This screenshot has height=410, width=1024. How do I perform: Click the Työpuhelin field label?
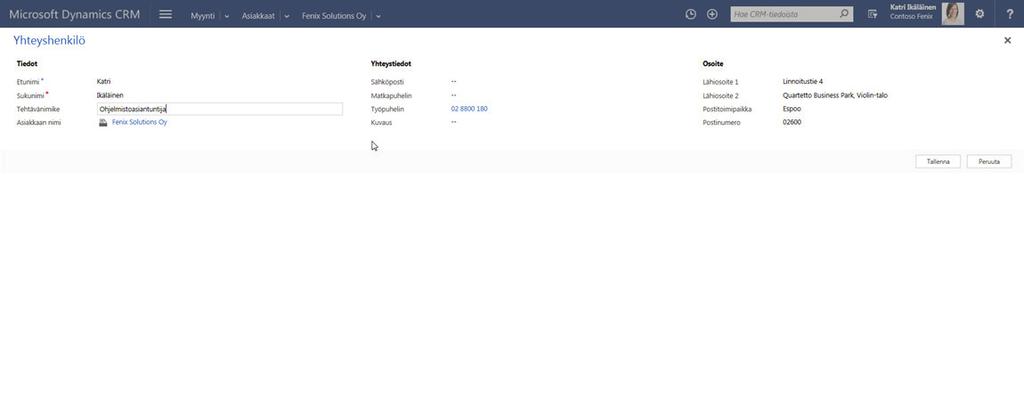[x=387, y=109]
